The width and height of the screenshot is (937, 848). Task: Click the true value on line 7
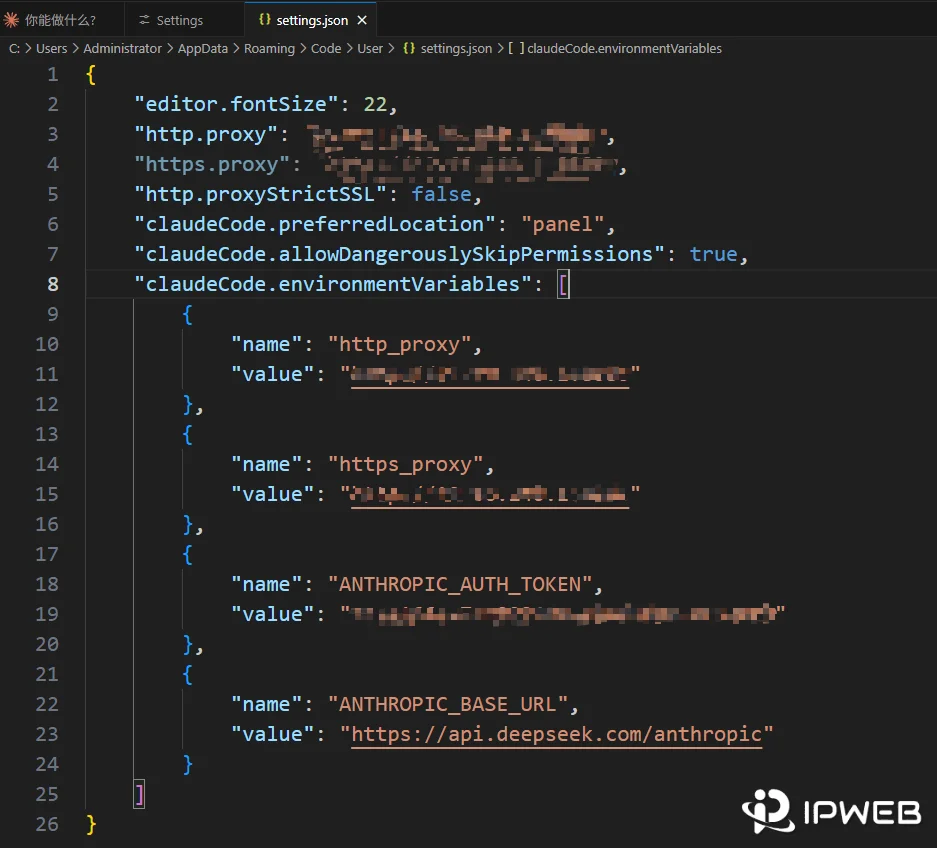(714, 255)
